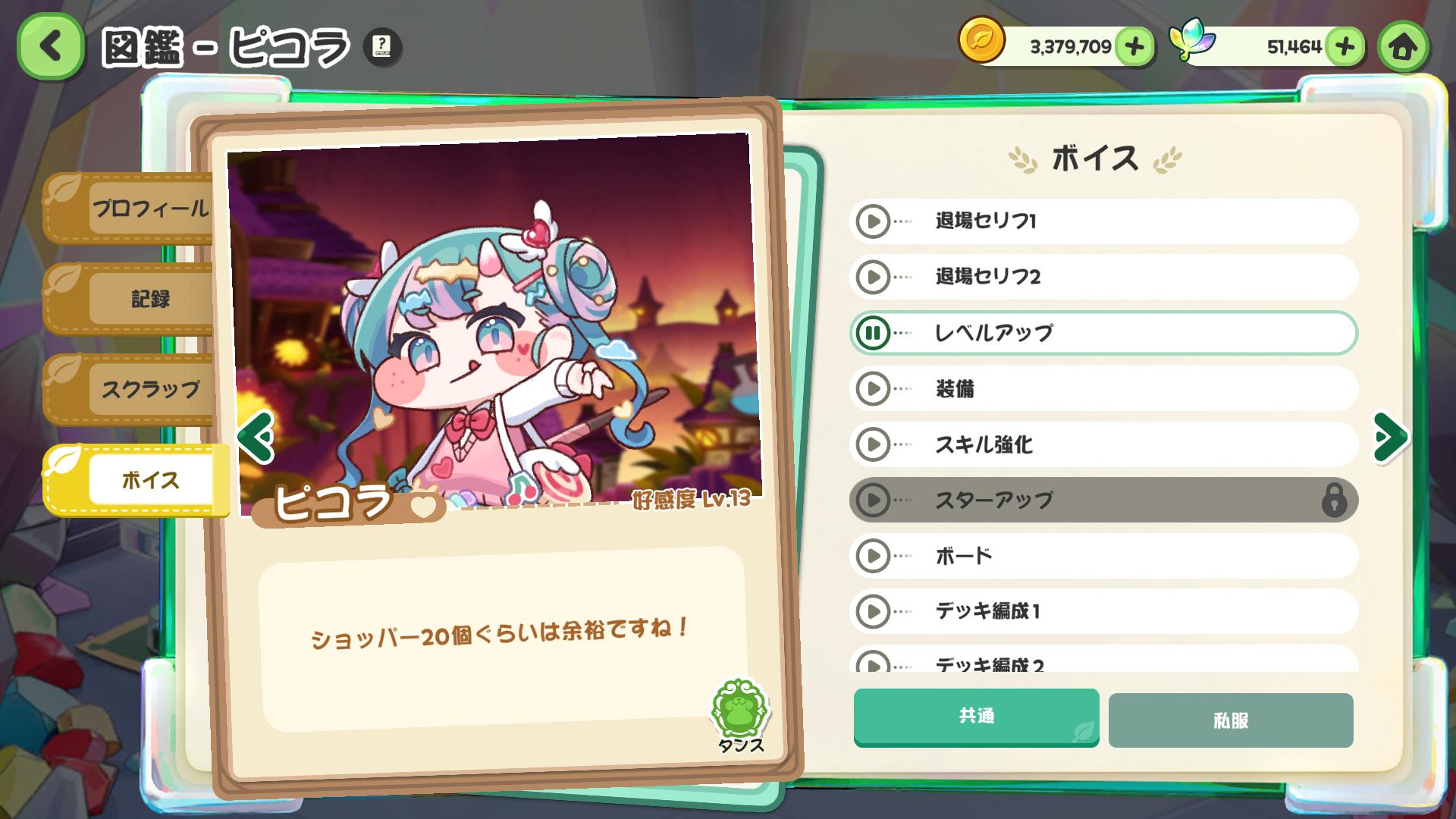The width and height of the screenshot is (1456, 819).
Task: Show the next character with right arrow
Action: pos(1391,437)
